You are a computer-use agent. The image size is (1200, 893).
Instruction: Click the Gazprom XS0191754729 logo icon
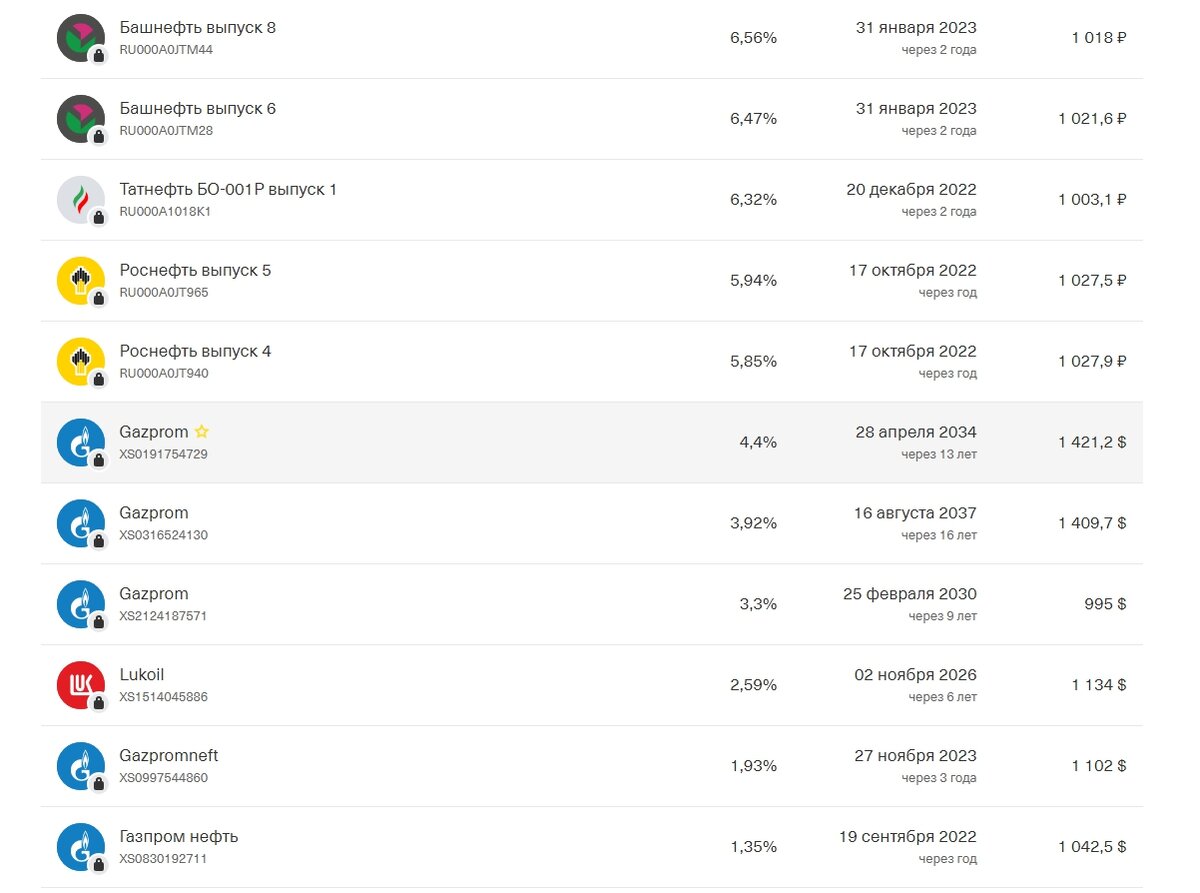click(x=81, y=443)
